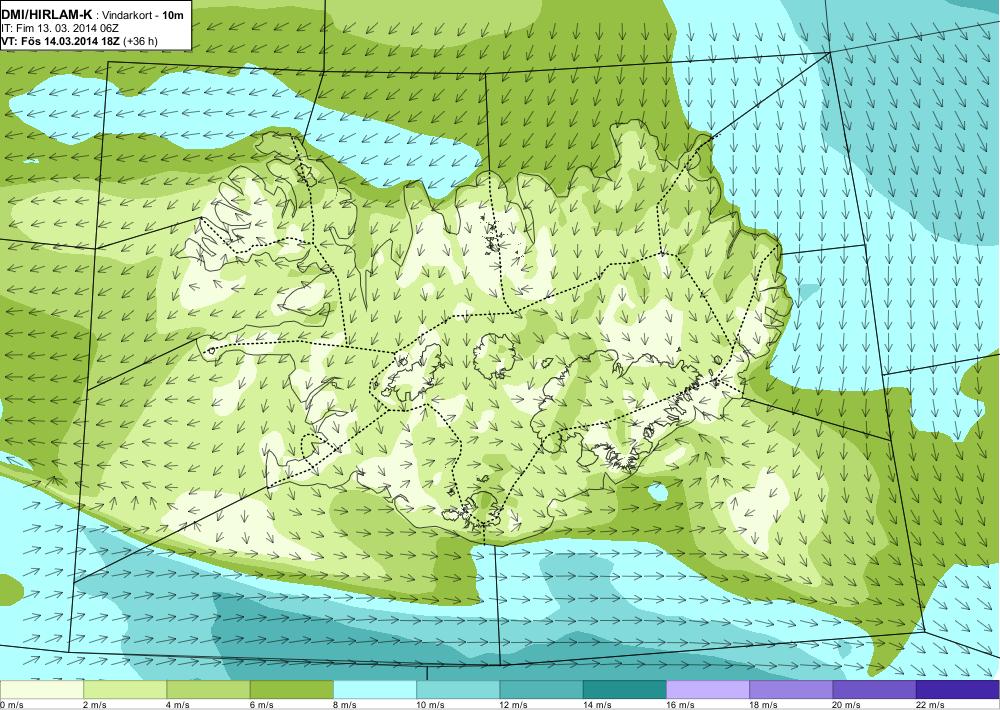Image resolution: width=1000 pixels, height=710 pixels.
Task: Click the '14 m/s' legend label
Action: (x=598, y=705)
